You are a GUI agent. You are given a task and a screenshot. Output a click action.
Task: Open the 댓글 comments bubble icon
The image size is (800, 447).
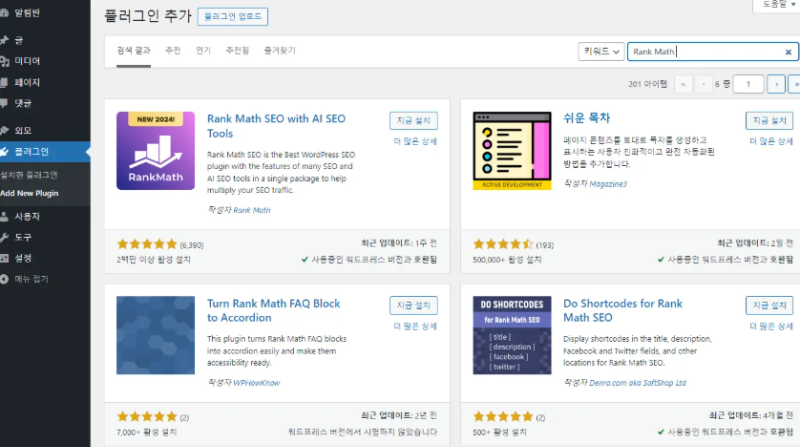click(4, 103)
